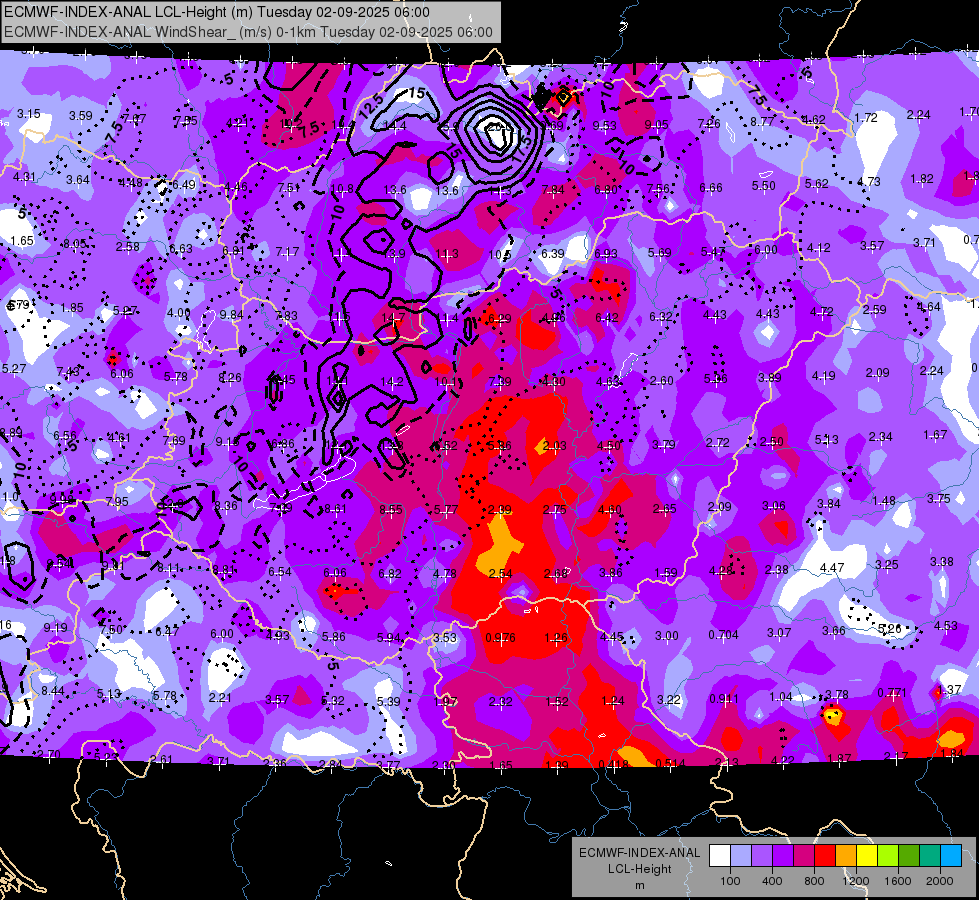Click the 3.15 shear value
This screenshot has width=979, height=900.
29,114
